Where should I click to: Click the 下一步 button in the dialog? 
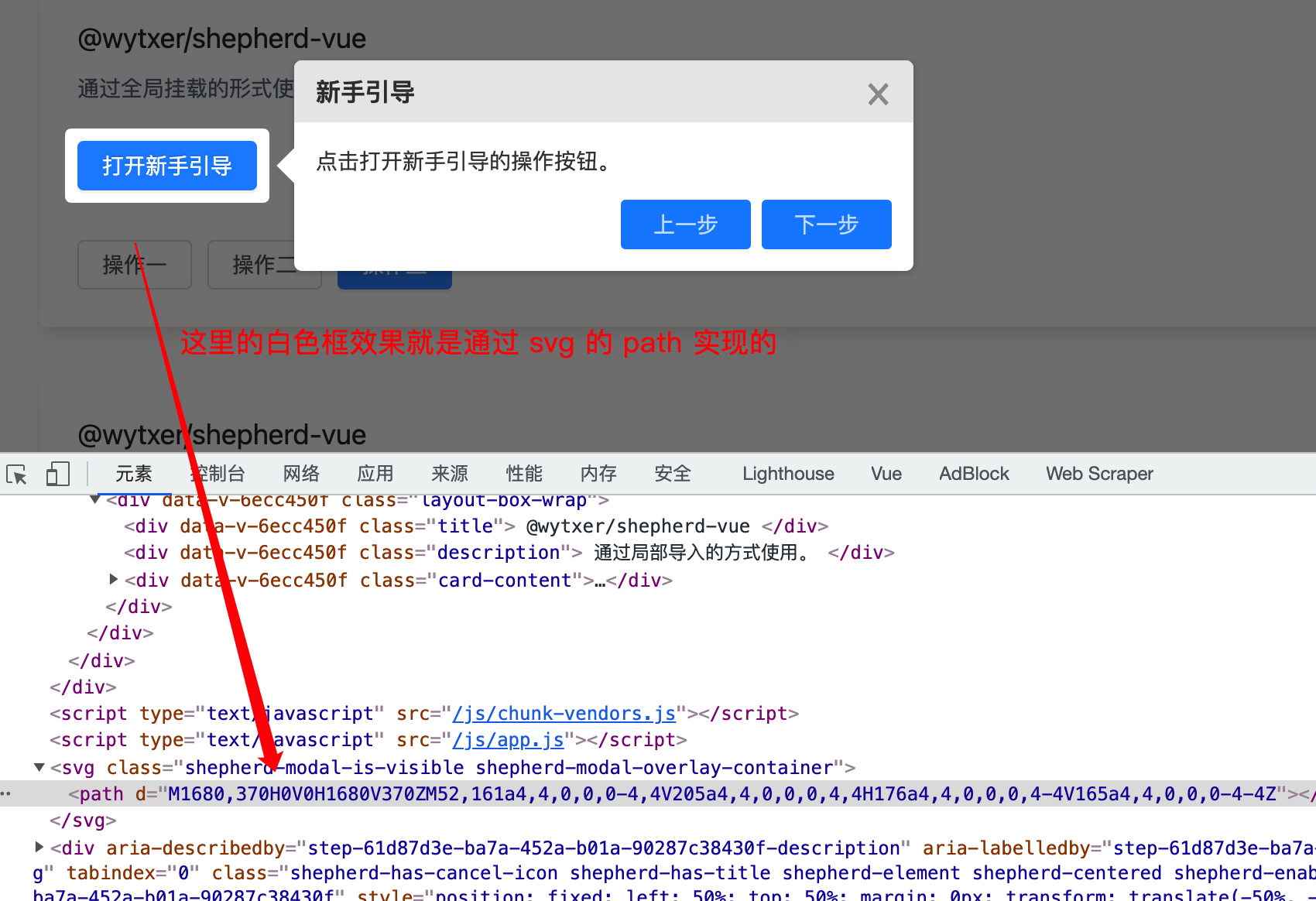[826, 224]
